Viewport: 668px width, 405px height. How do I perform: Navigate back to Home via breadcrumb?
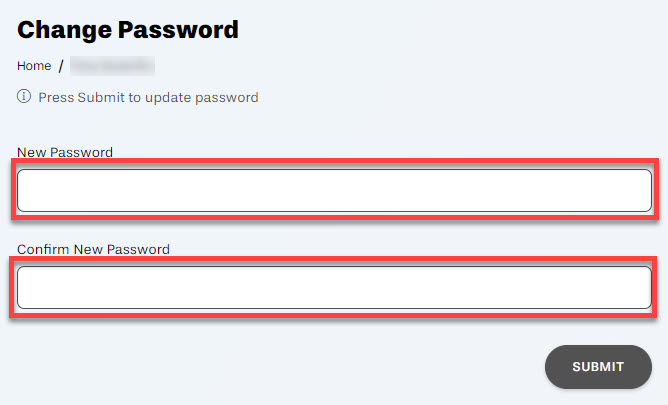(x=34, y=66)
